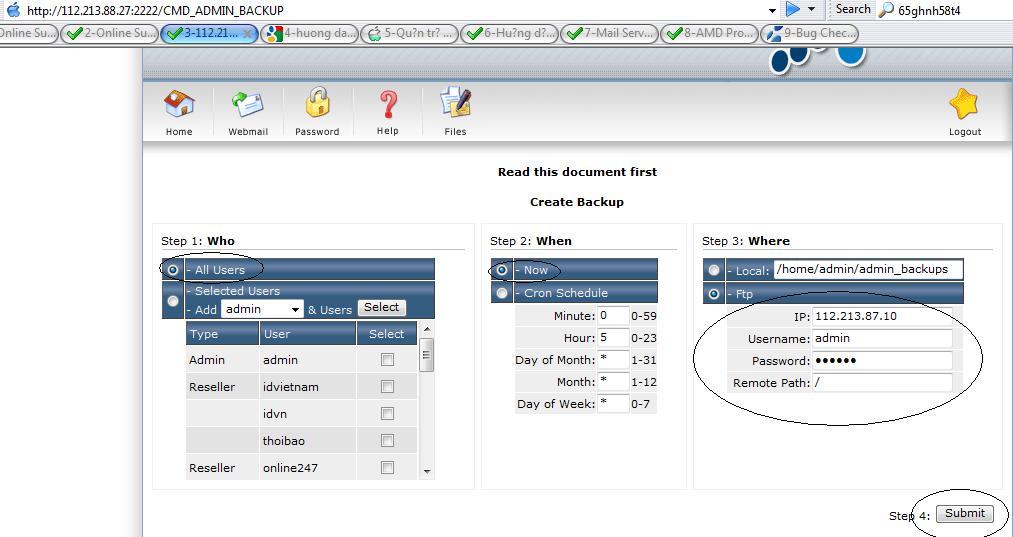The height and width of the screenshot is (537, 1013).
Task: Select the All Users radio button
Action: [x=174, y=270]
